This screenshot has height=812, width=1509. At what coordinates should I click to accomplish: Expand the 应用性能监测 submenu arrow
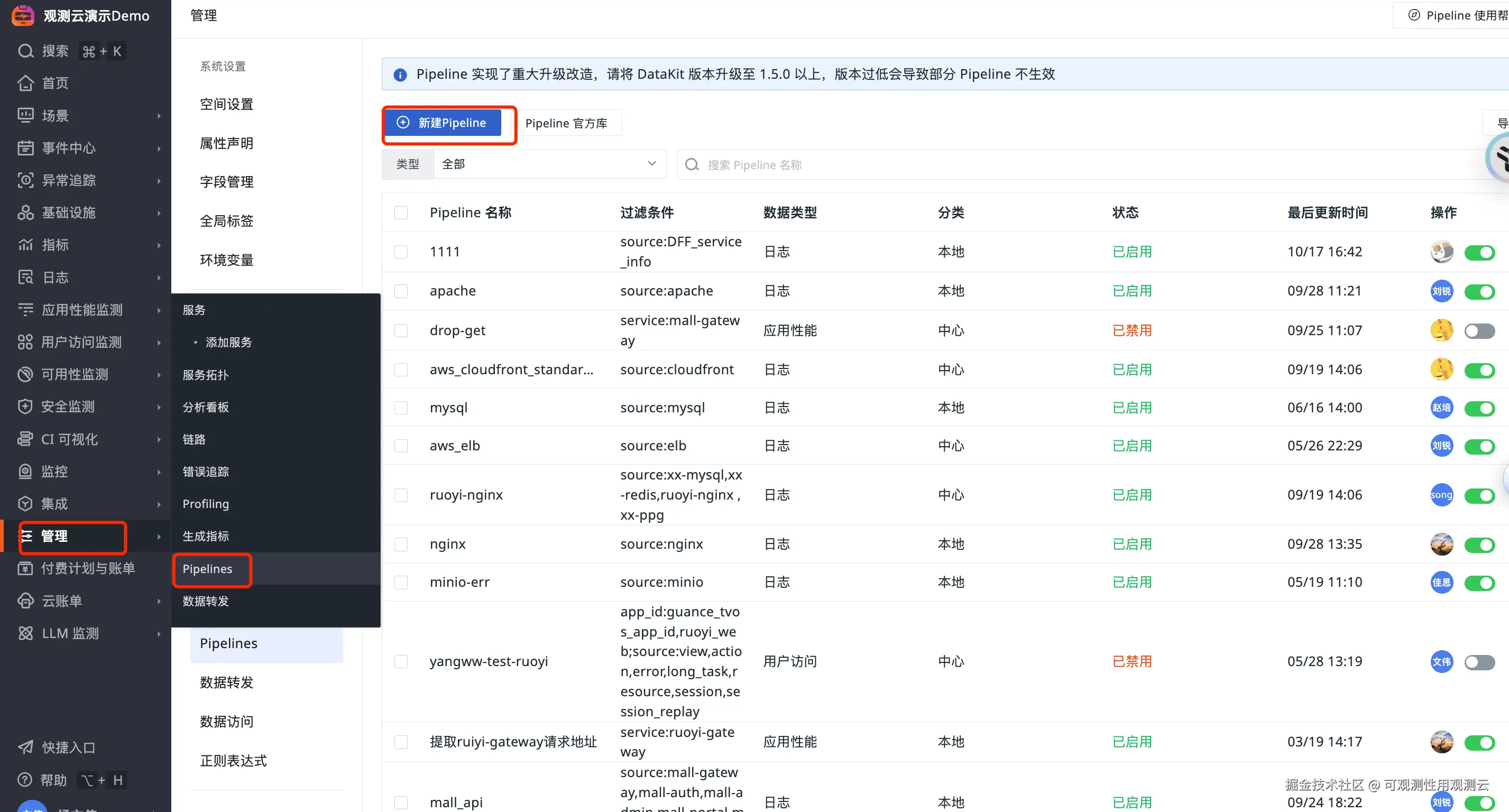[159, 310]
